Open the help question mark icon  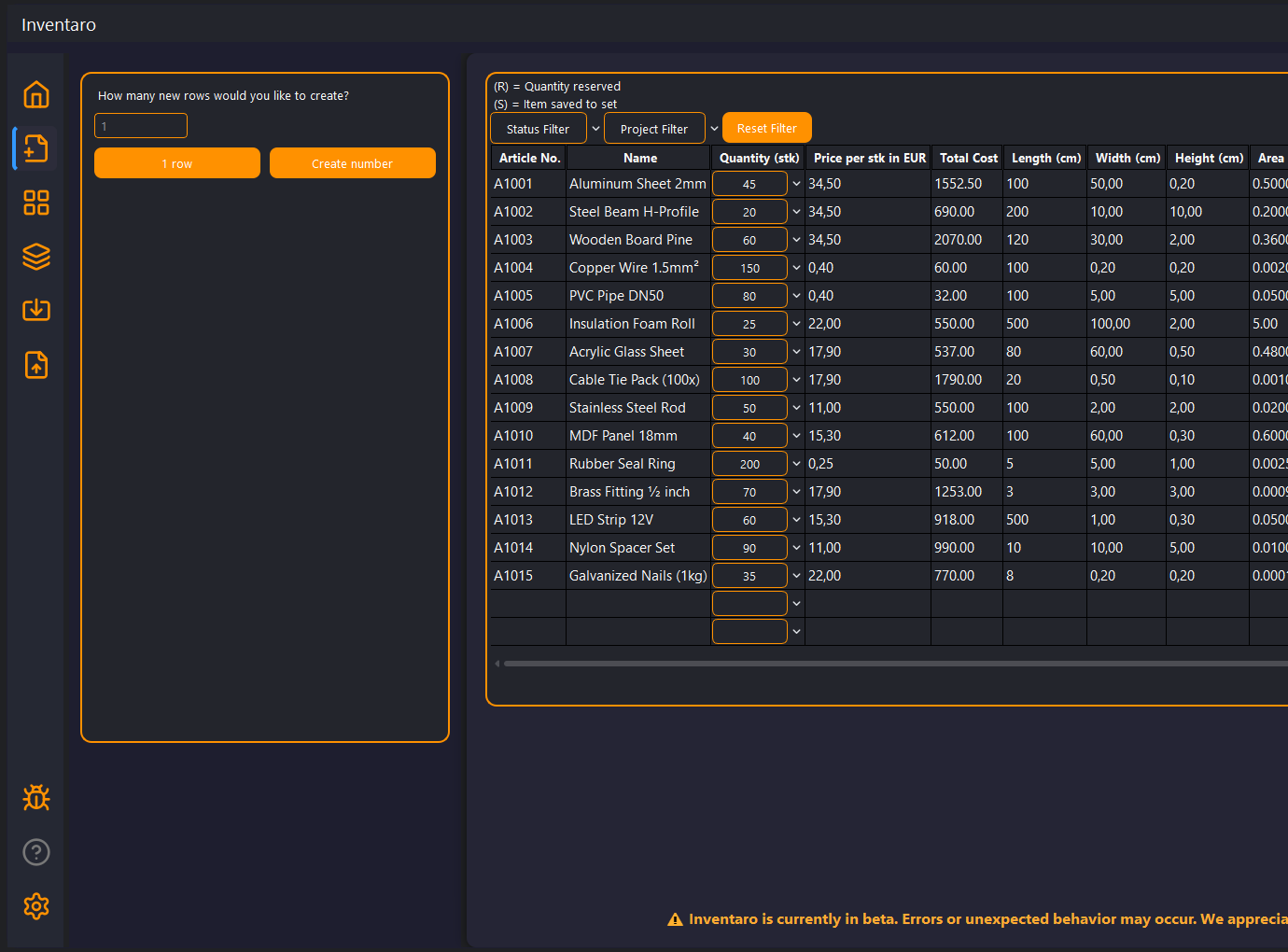(36, 851)
